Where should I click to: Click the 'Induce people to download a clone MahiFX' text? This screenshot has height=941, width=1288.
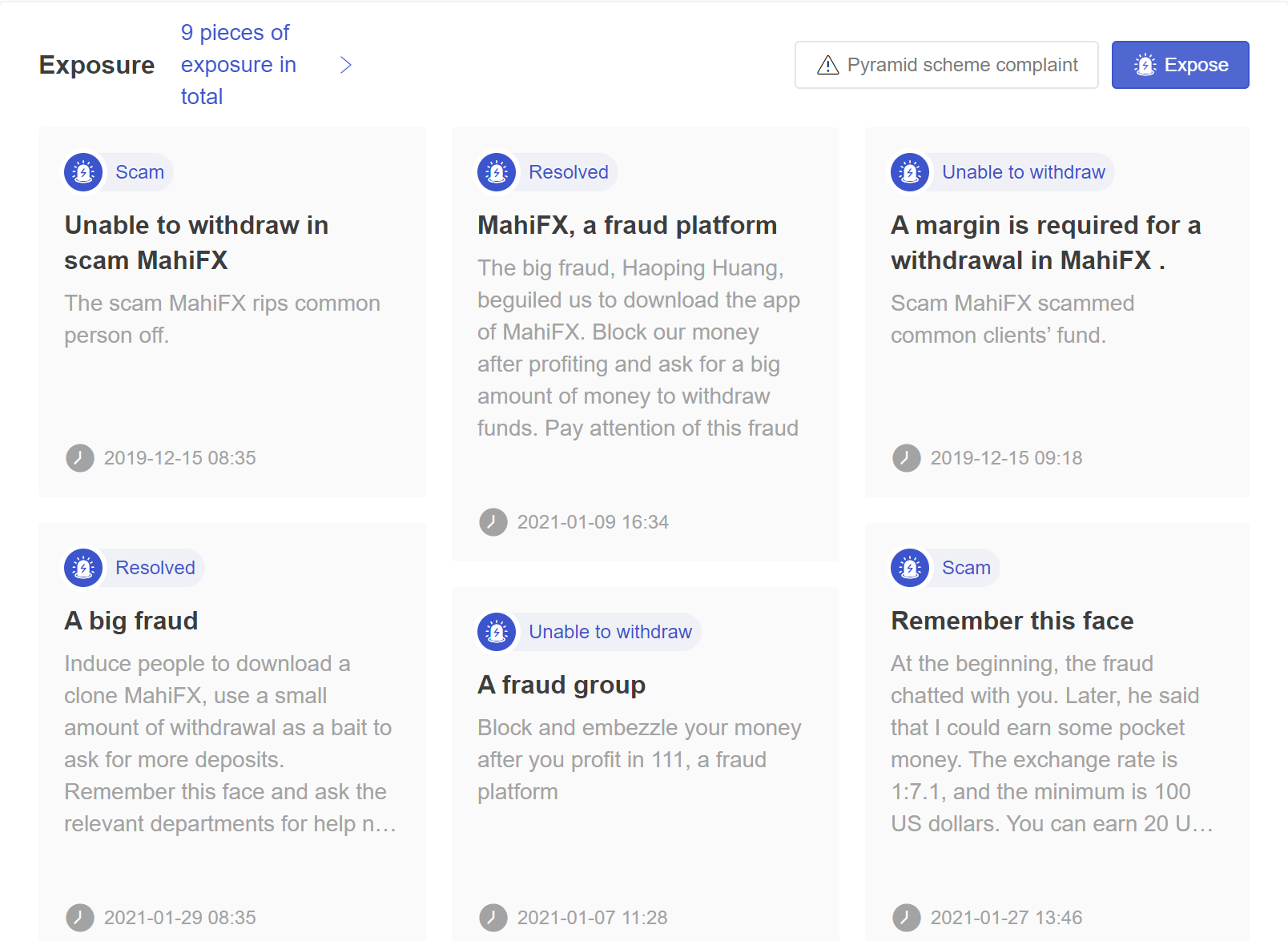coord(231,744)
